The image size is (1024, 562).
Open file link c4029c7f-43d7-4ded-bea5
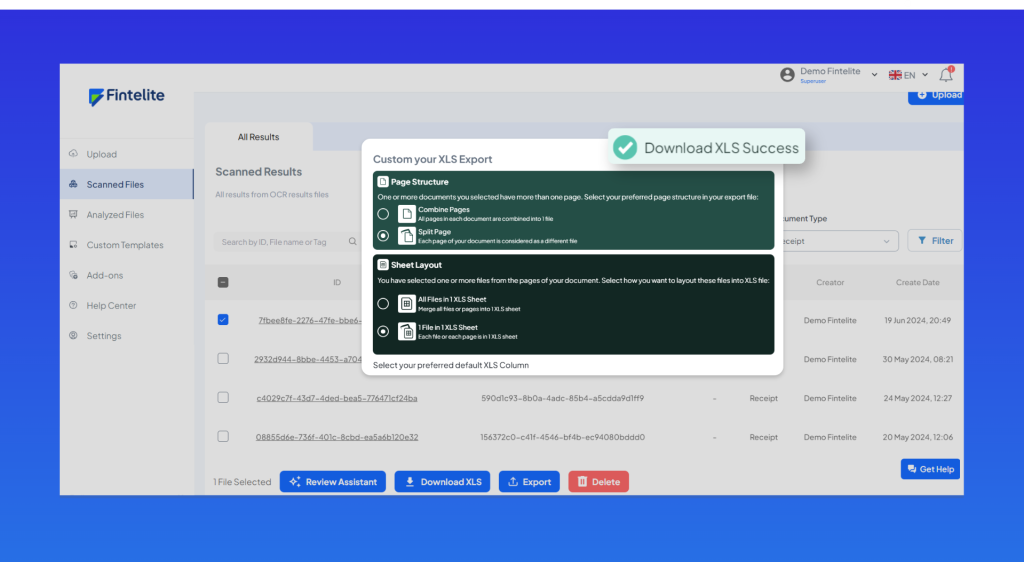[337, 398]
